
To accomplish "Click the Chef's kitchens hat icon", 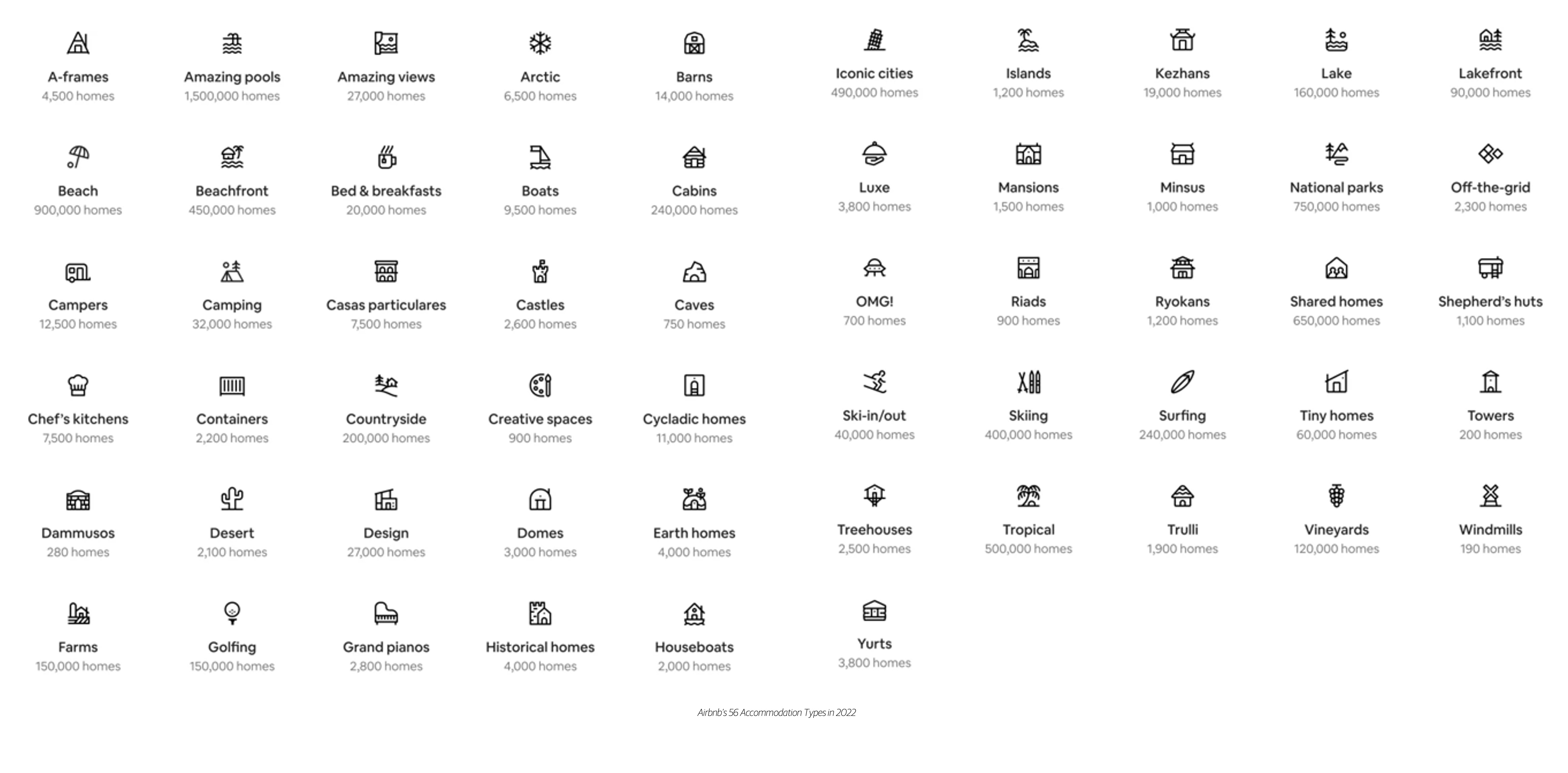I will coord(78,385).
